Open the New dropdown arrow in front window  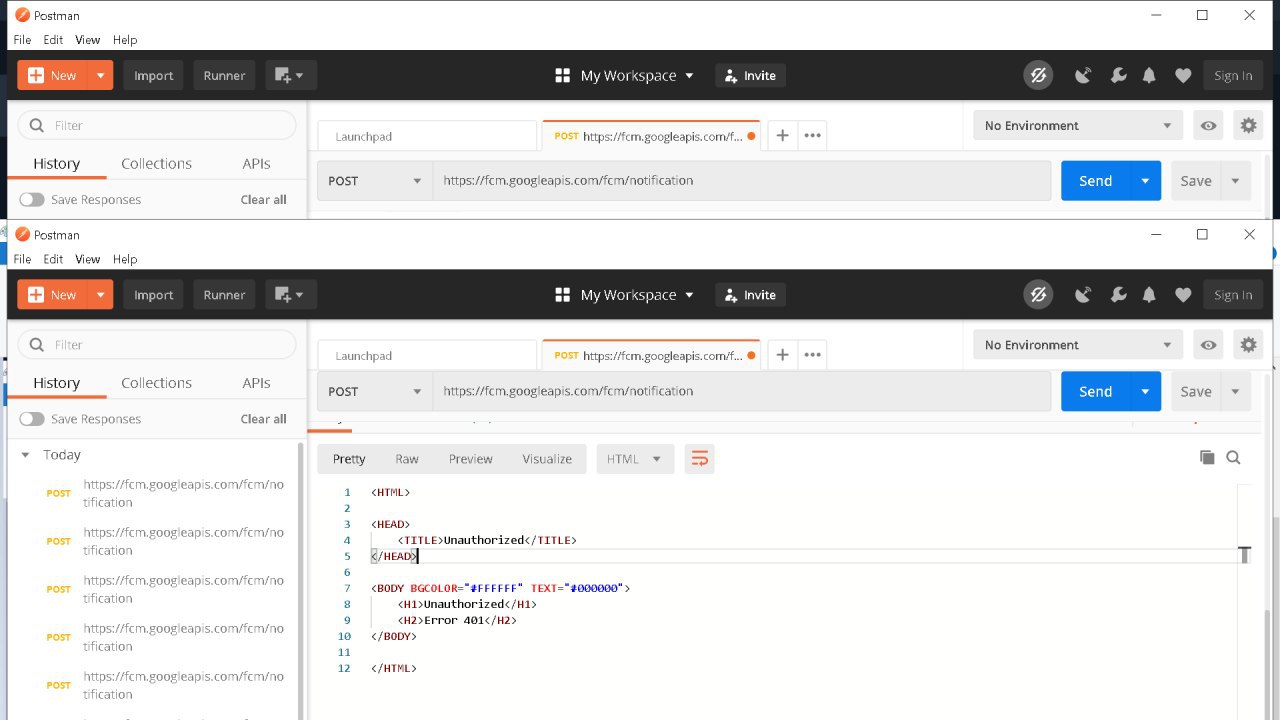coord(100,295)
